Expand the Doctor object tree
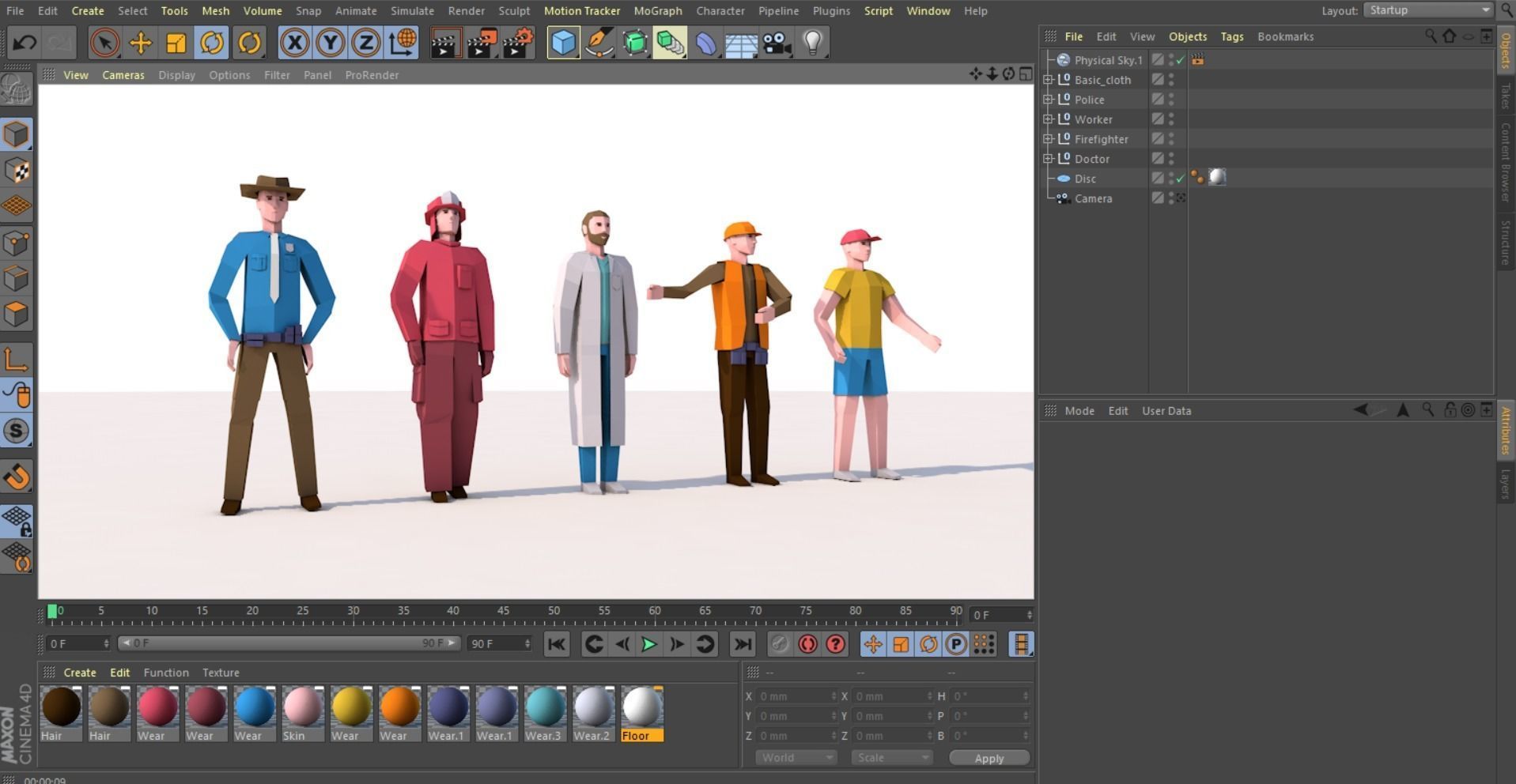1516x784 pixels. coord(1048,159)
